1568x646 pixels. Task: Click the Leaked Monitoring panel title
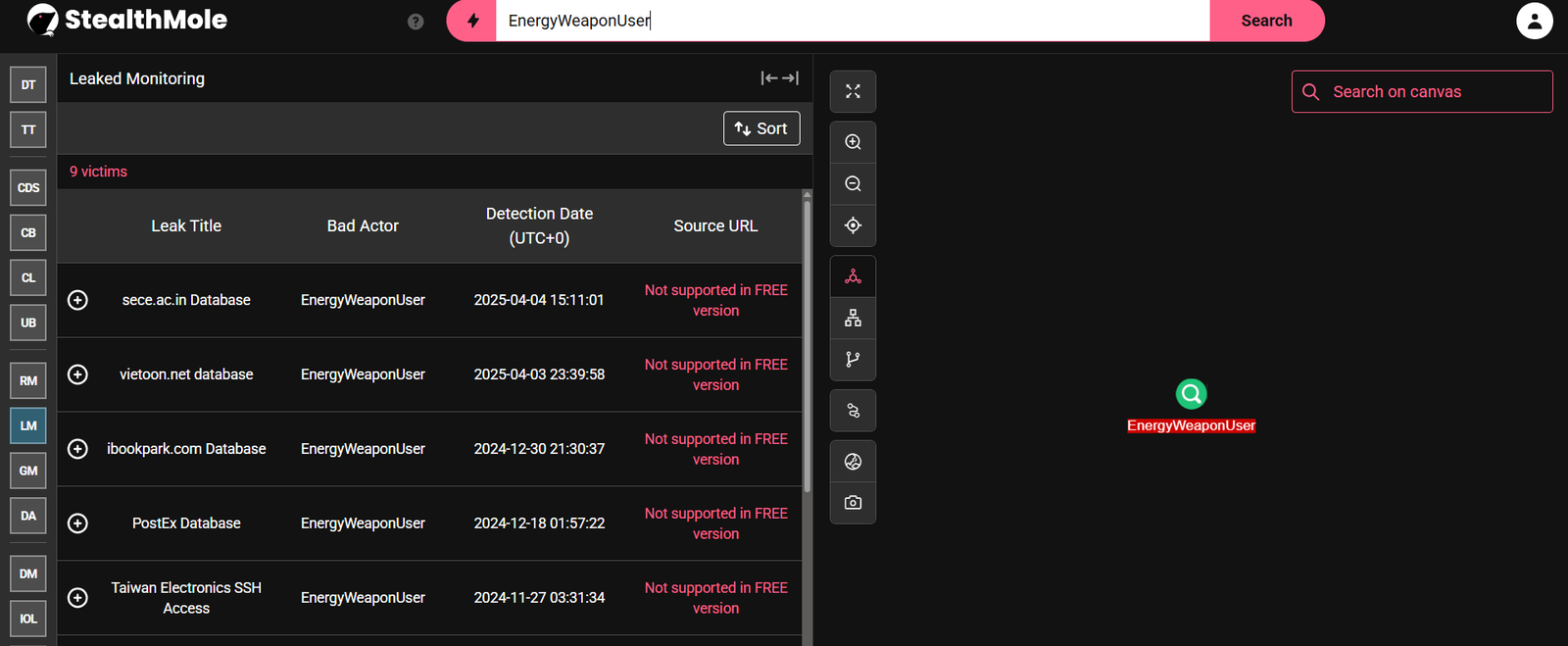(x=137, y=78)
